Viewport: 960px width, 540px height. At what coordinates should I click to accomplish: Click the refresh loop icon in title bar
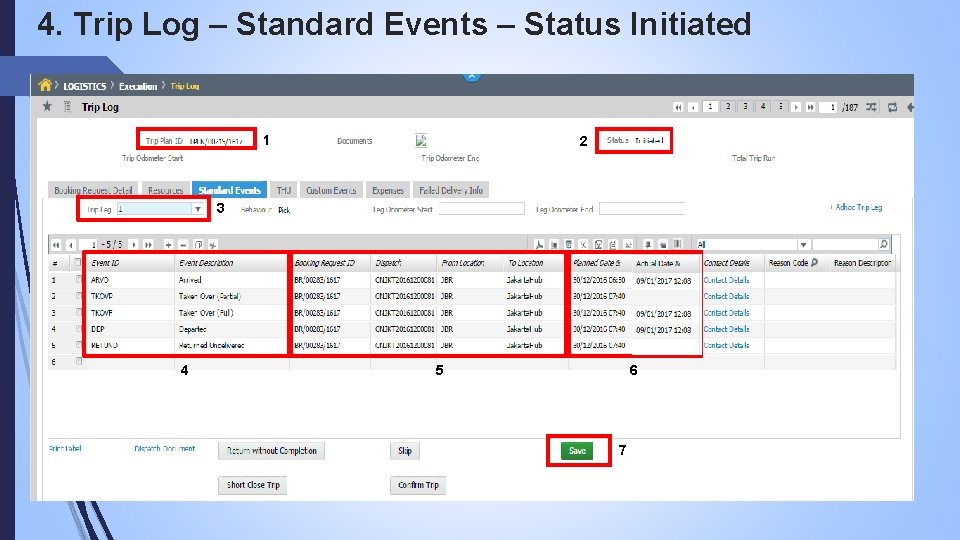tap(893, 107)
